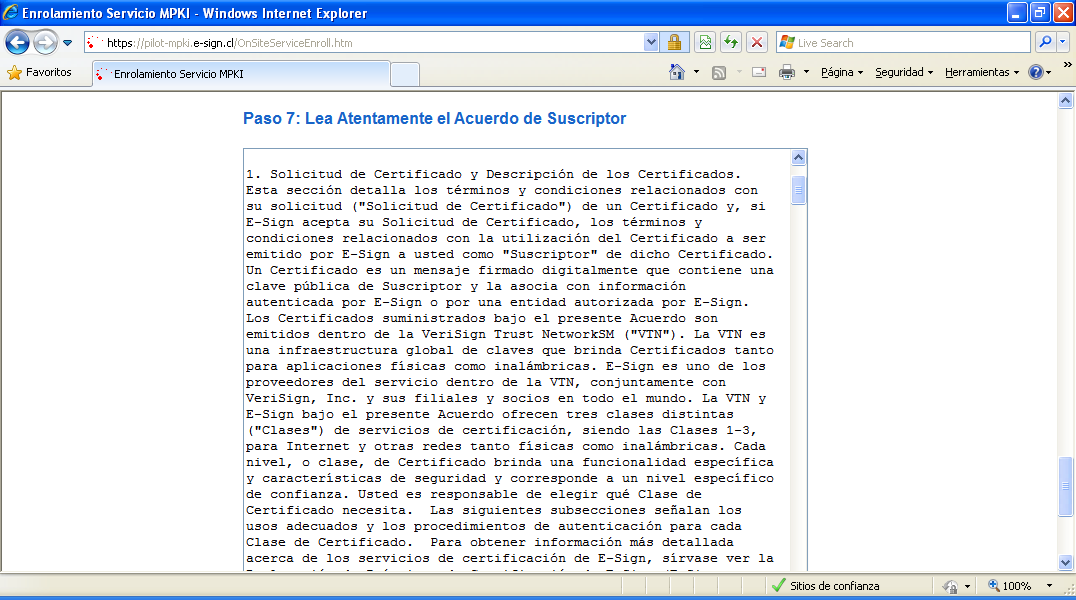Click the Live Search magnifier icon
1076x600 pixels.
(1044, 43)
